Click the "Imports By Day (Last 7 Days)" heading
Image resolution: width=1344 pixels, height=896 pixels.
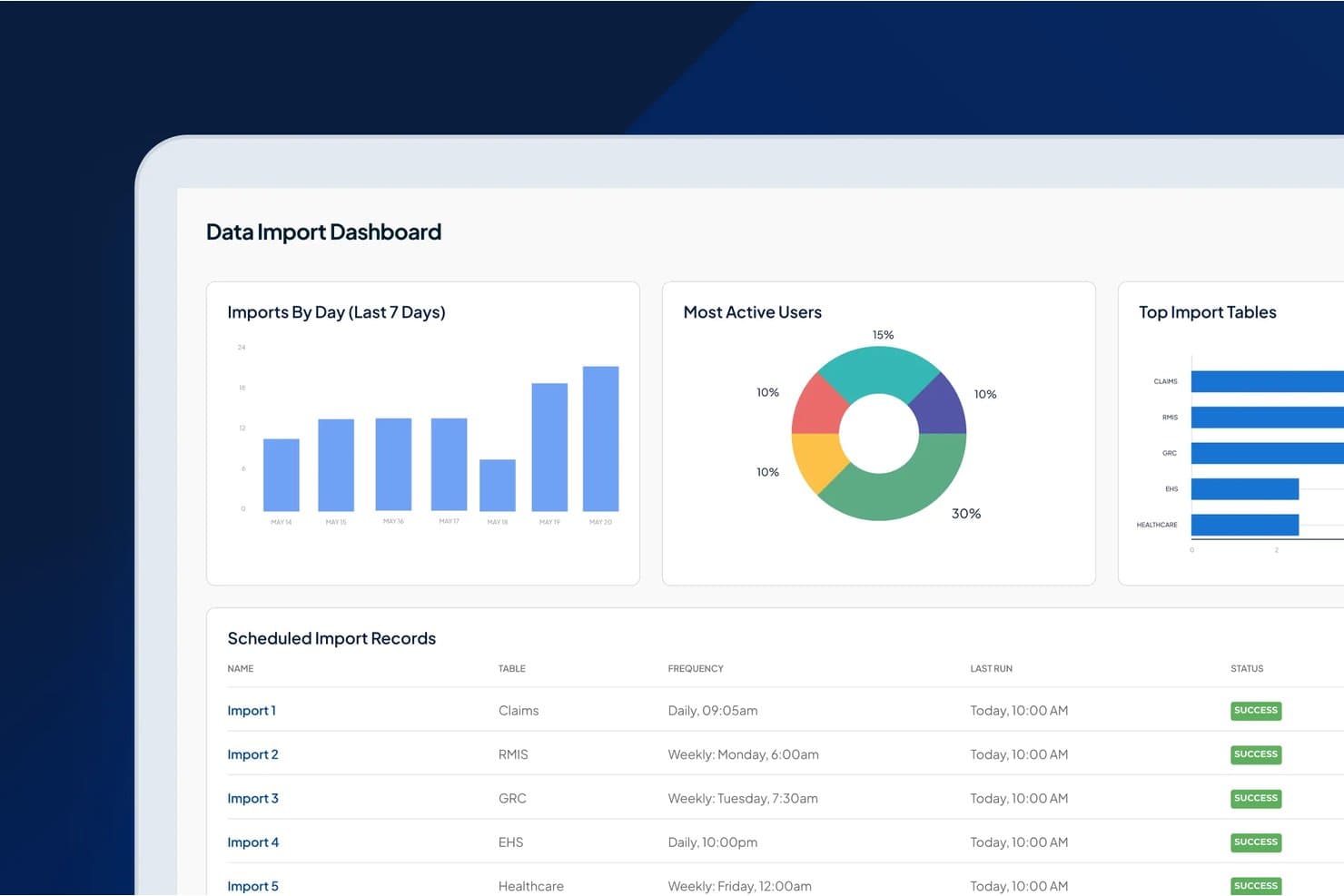click(x=336, y=312)
